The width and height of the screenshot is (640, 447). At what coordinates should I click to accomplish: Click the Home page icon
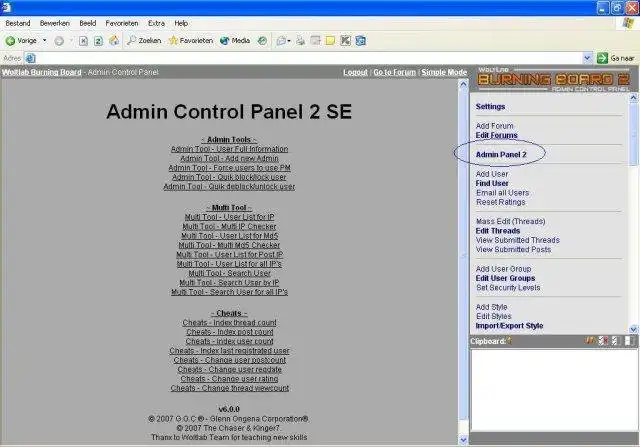click(x=114, y=40)
